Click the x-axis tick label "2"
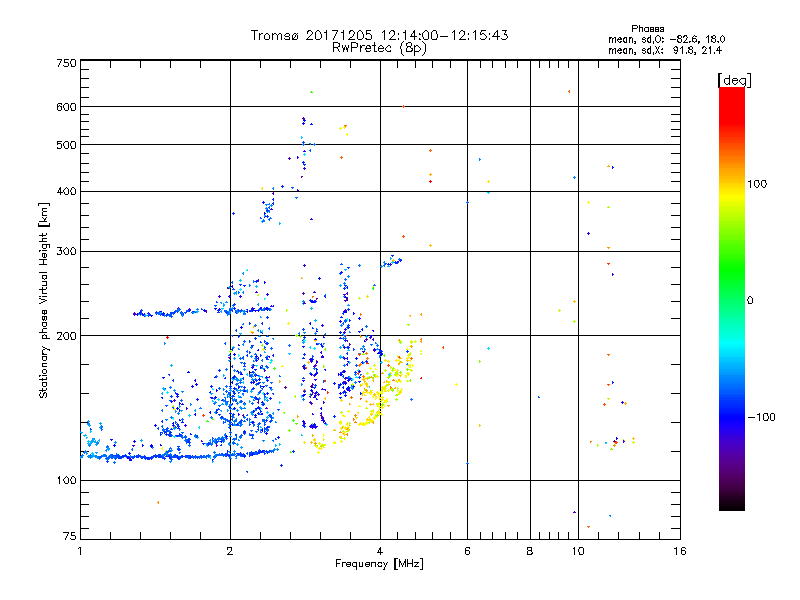This screenshot has width=800, height=600. pyautogui.click(x=230, y=551)
